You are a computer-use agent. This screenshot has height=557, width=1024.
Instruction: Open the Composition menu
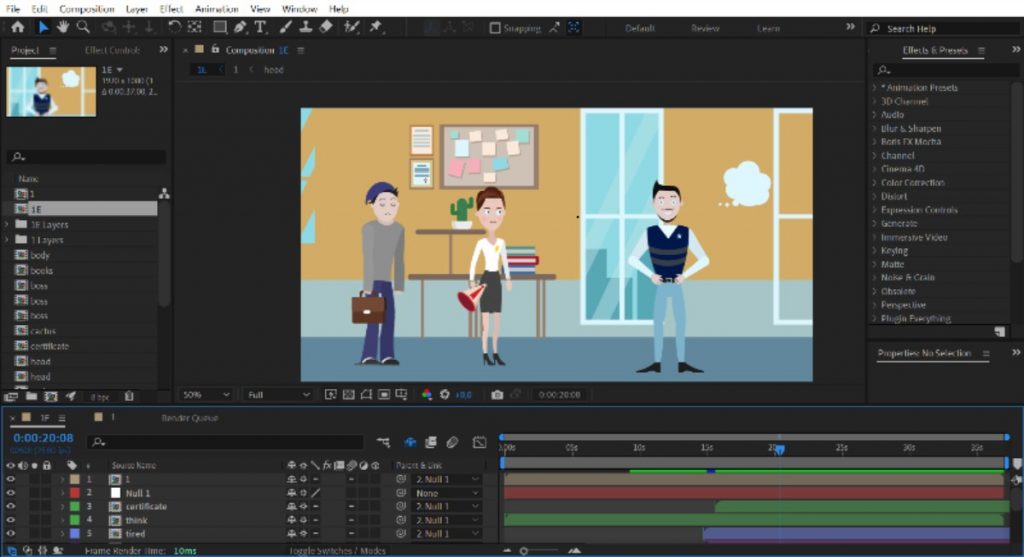[87, 9]
